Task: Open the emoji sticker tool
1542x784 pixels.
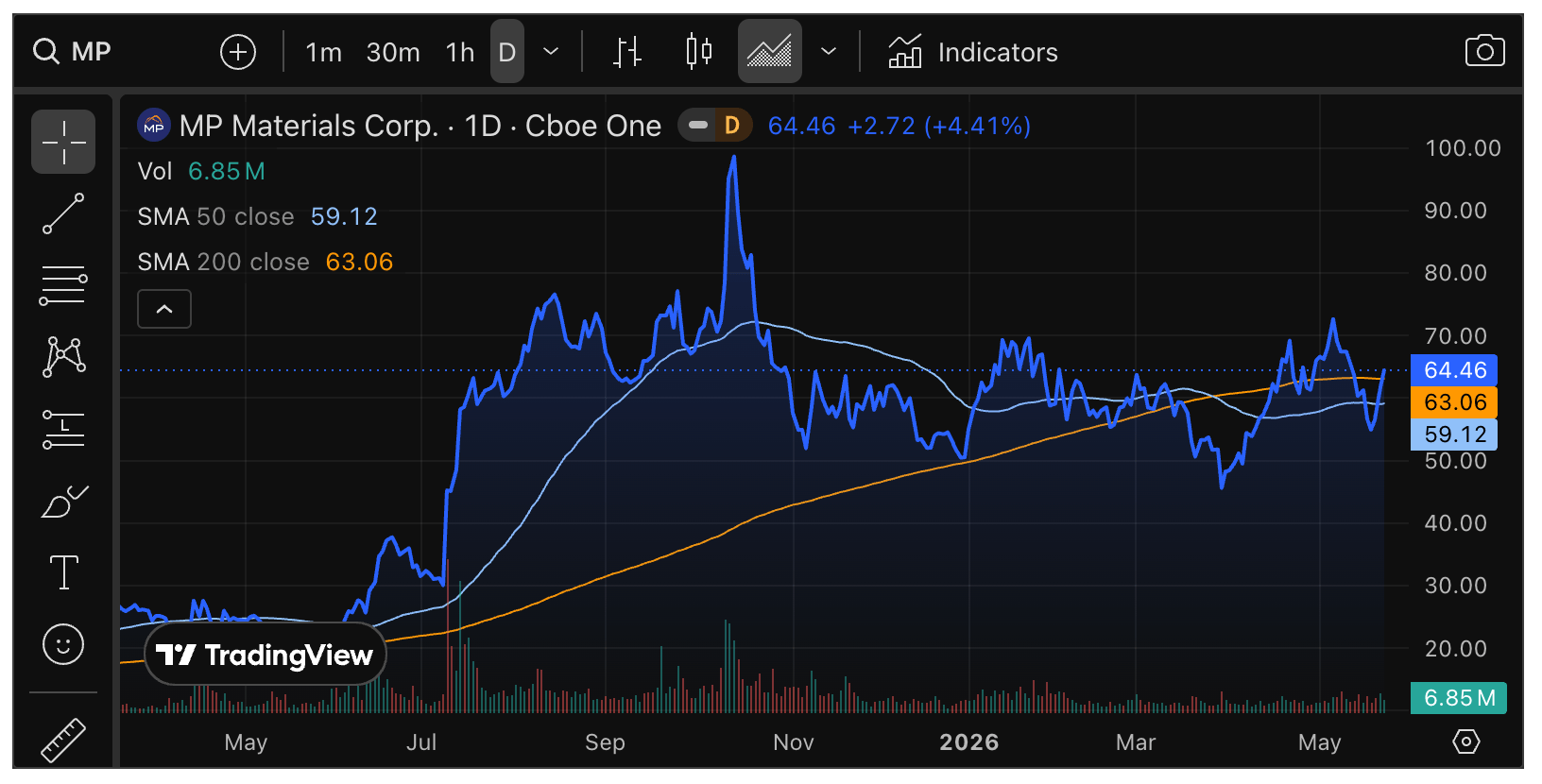Action: (63, 644)
